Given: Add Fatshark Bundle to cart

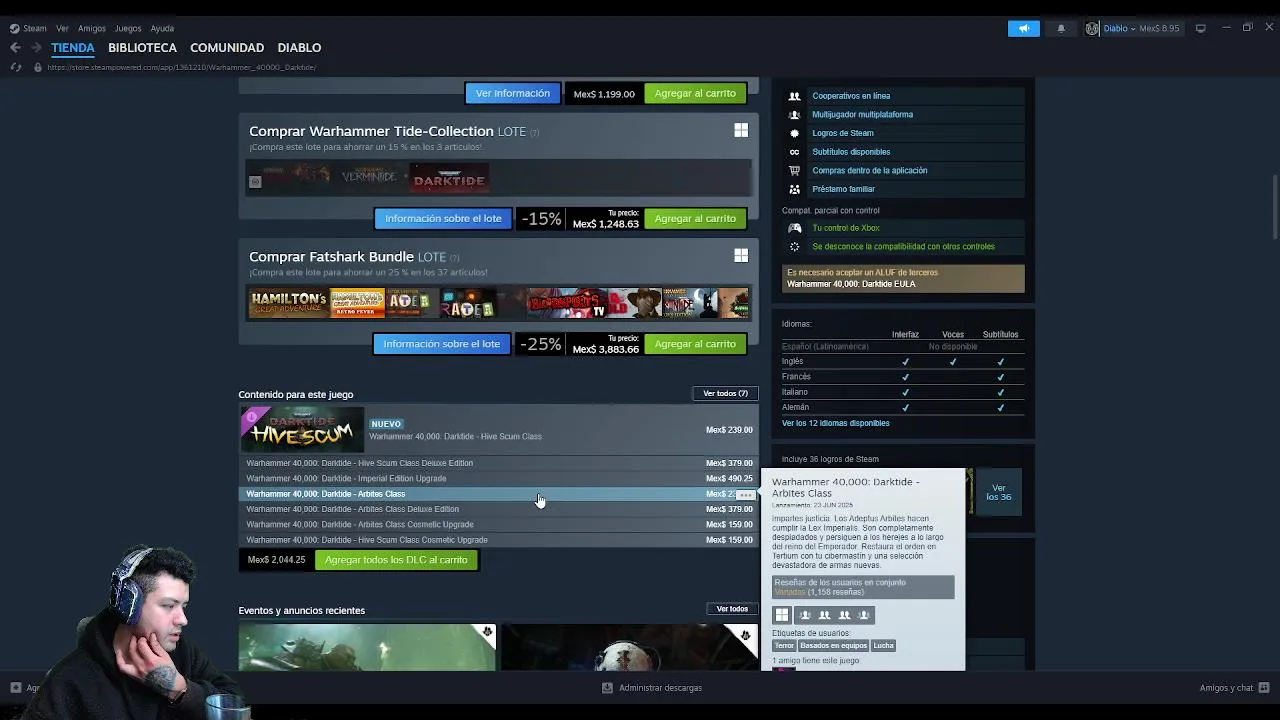Looking at the screenshot, I should 695,343.
